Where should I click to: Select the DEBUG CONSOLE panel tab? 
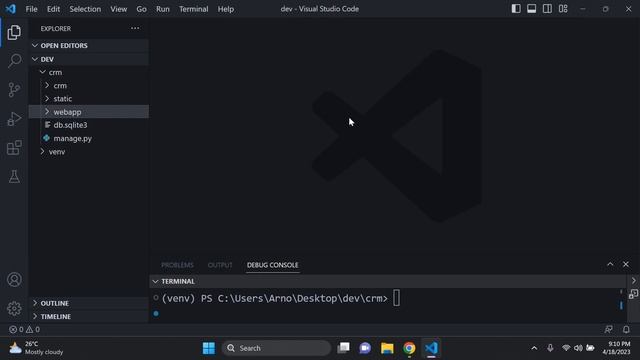click(x=273, y=265)
